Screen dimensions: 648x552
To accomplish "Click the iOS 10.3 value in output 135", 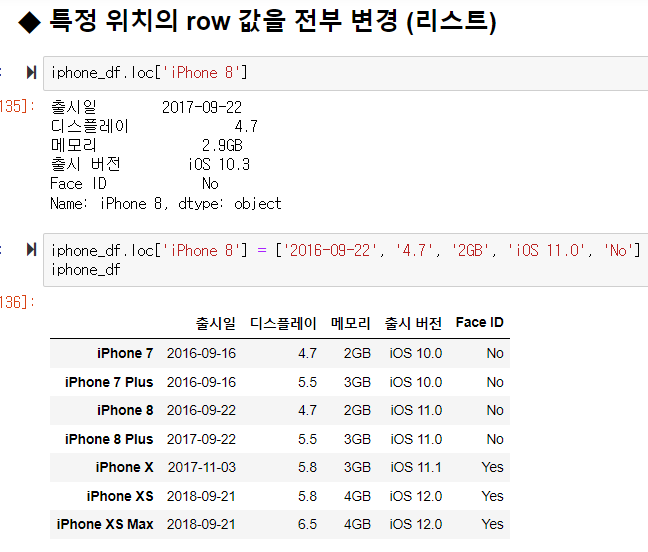I will (x=219, y=164).
